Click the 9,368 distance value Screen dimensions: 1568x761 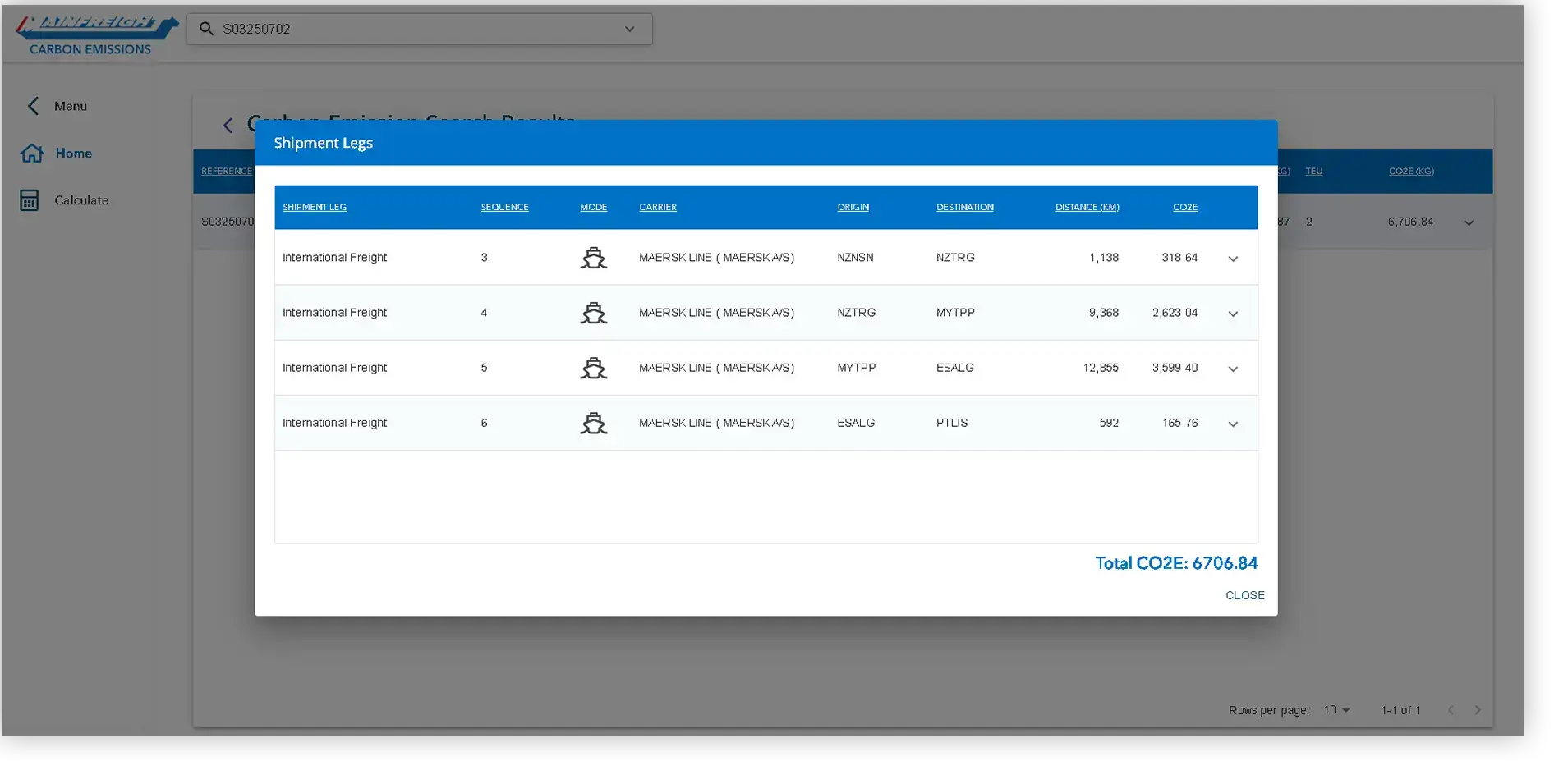(x=1104, y=313)
